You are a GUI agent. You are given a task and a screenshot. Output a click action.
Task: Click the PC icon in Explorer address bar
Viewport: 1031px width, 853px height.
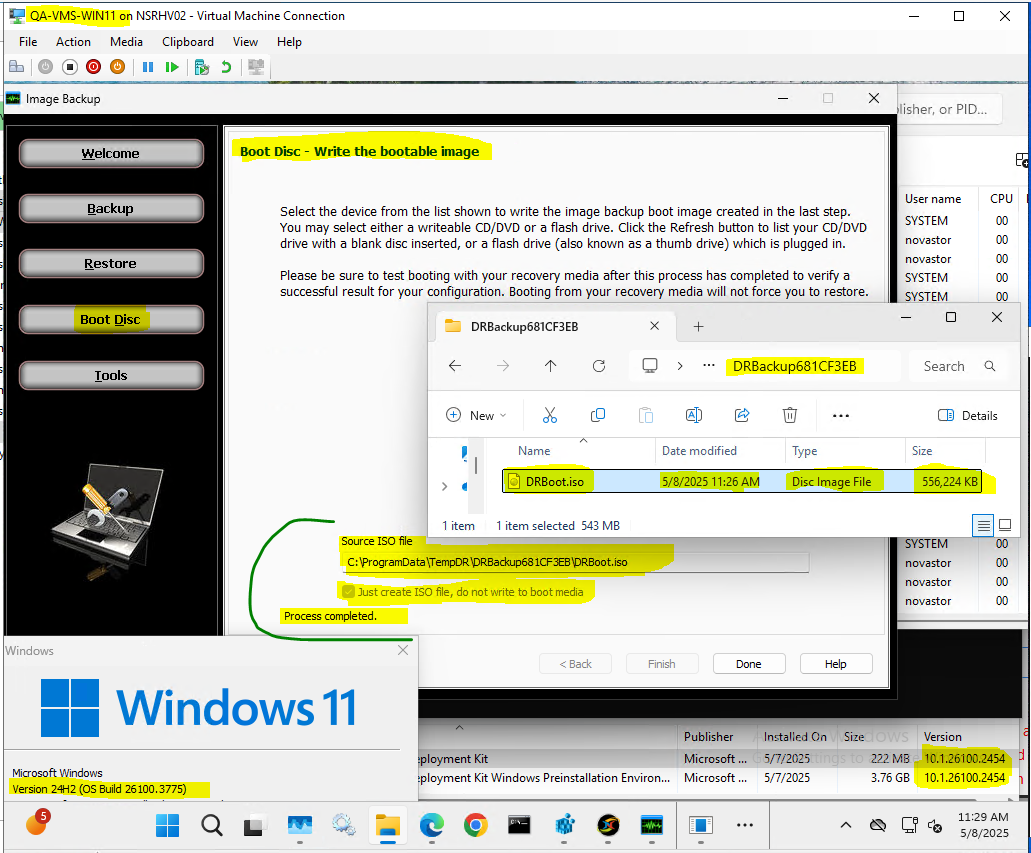coord(650,366)
